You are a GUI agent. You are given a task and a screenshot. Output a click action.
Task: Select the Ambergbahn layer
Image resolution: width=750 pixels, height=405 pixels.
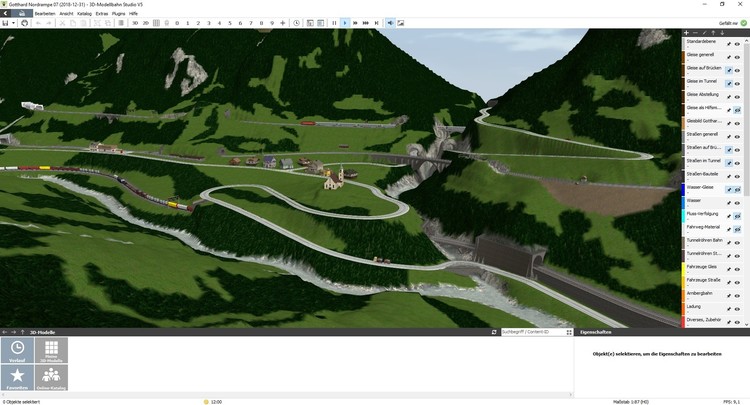tap(699, 293)
